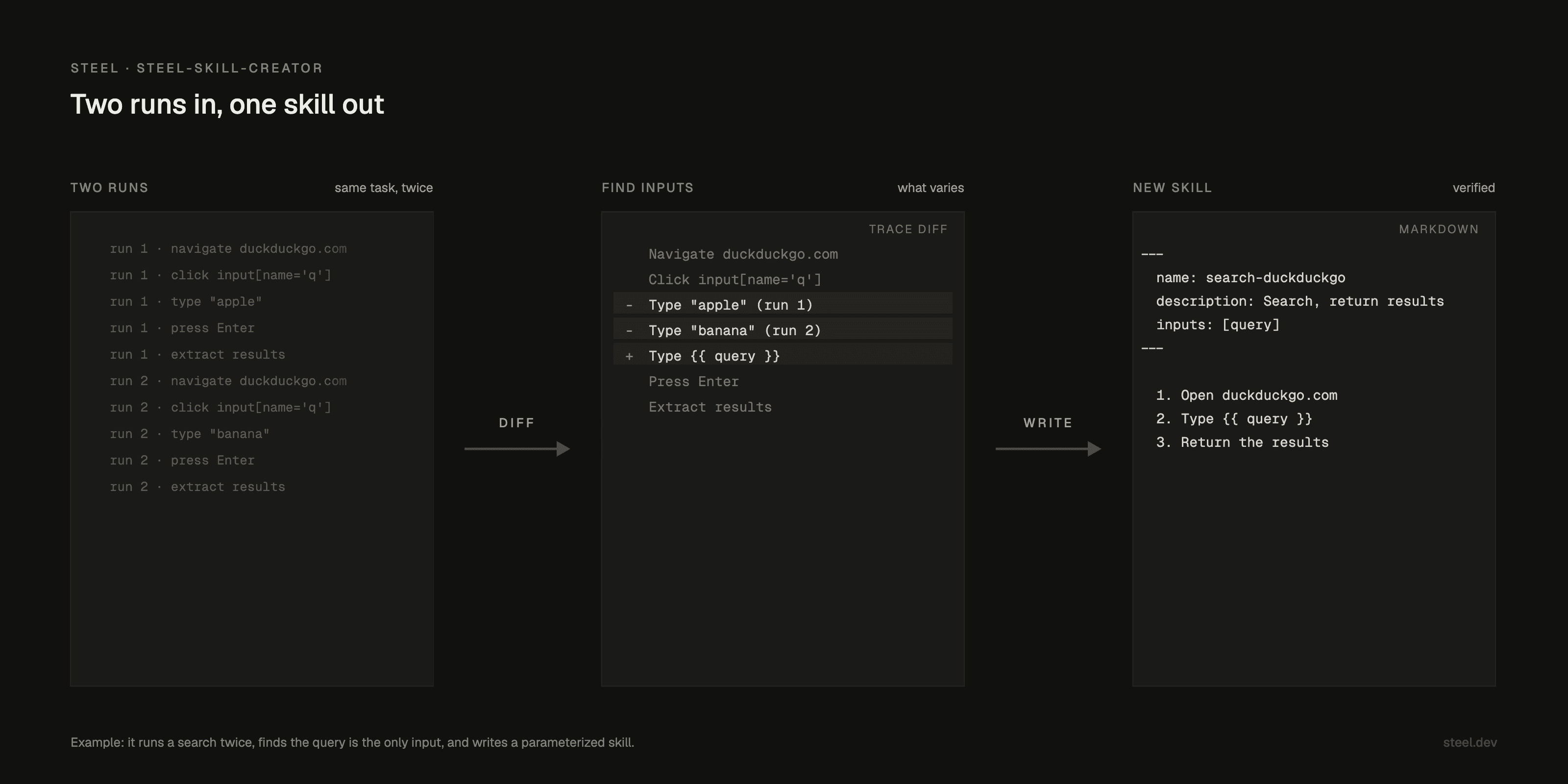
Task: Click the 'TRACE DIFF' panel tag
Action: coord(908,229)
